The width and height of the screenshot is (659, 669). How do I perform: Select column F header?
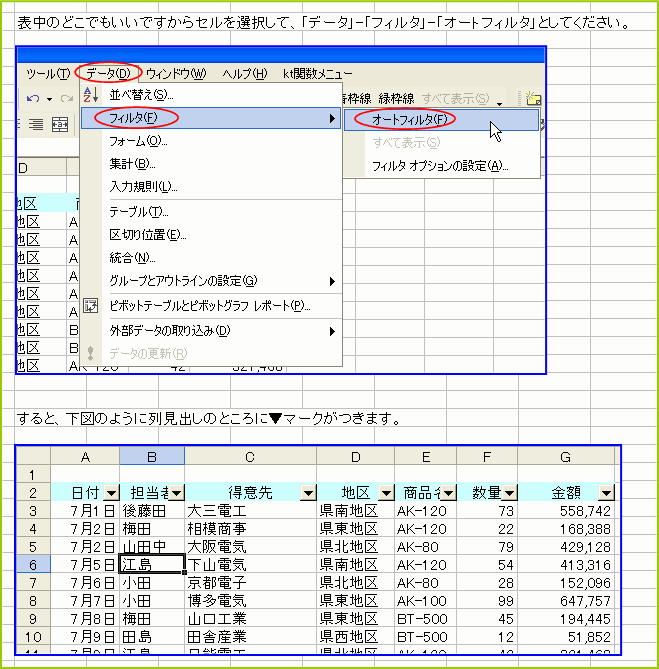click(487, 457)
